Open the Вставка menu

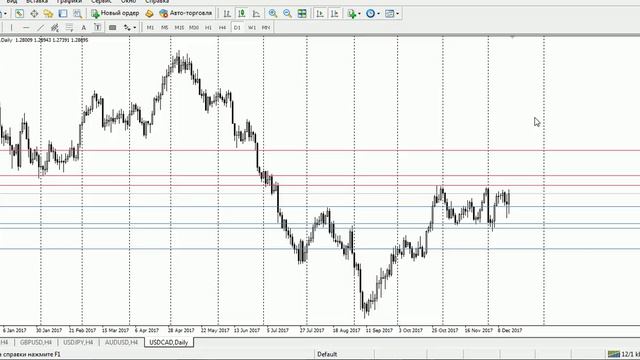[x=37, y=2]
